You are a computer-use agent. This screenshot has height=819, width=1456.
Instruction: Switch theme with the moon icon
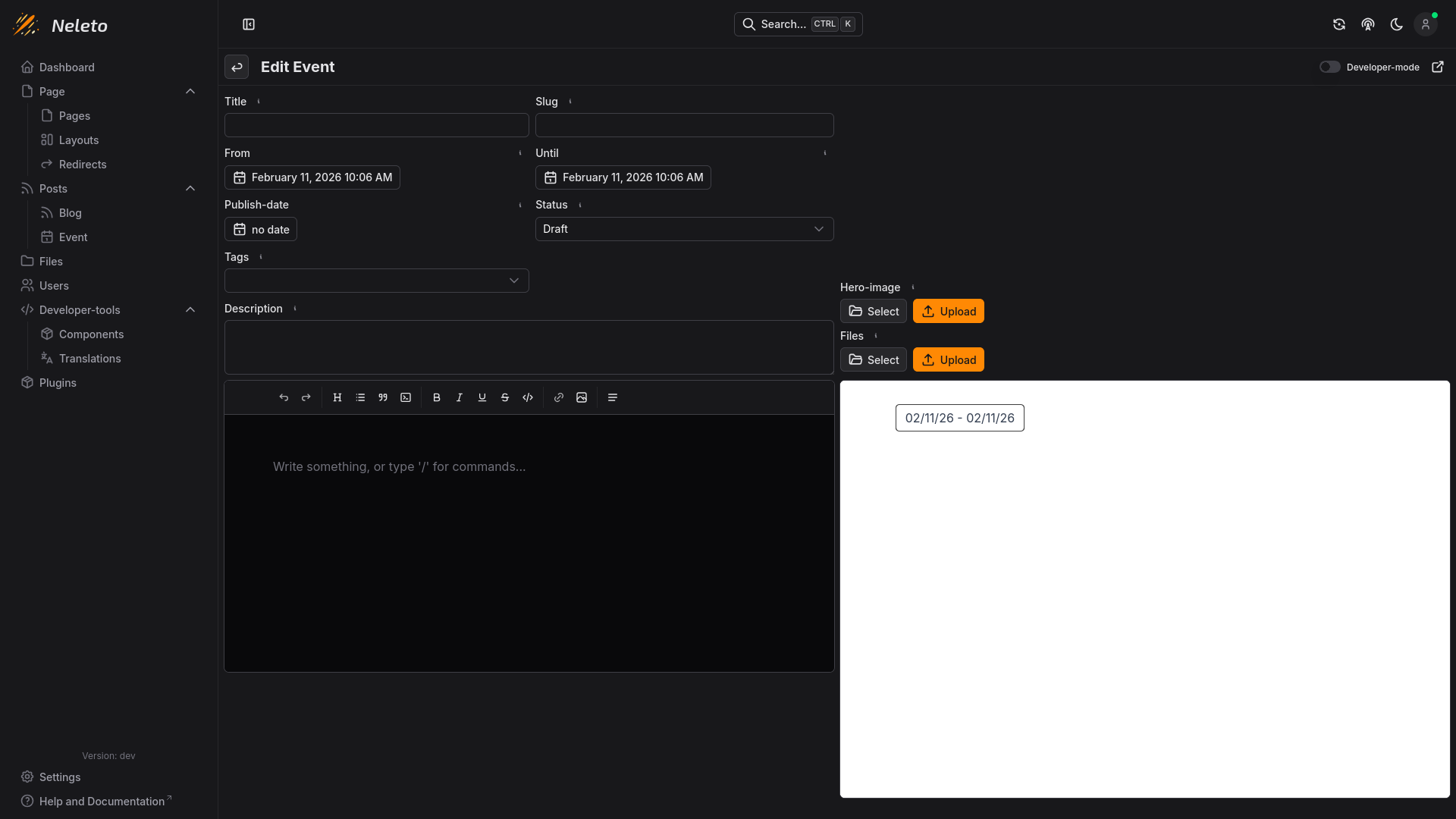tap(1396, 24)
